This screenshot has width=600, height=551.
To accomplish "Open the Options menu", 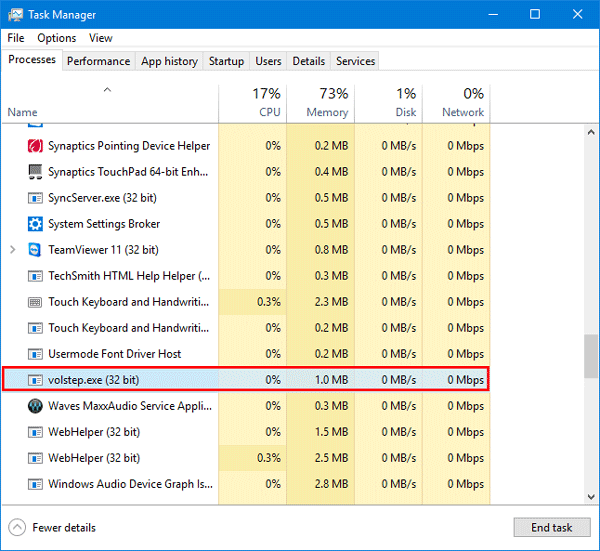I will coord(56,38).
